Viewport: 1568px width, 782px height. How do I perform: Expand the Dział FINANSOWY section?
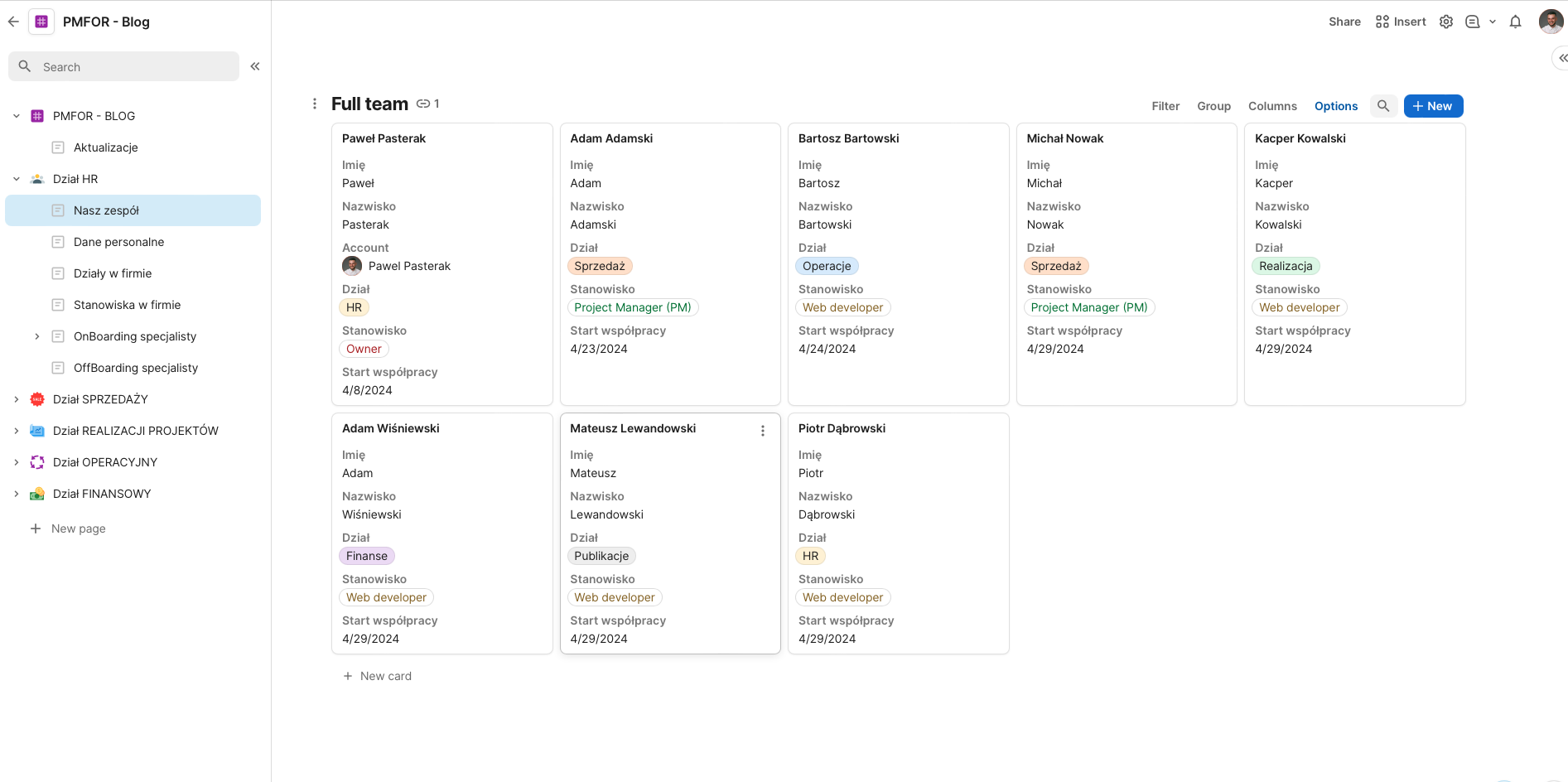(17, 494)
